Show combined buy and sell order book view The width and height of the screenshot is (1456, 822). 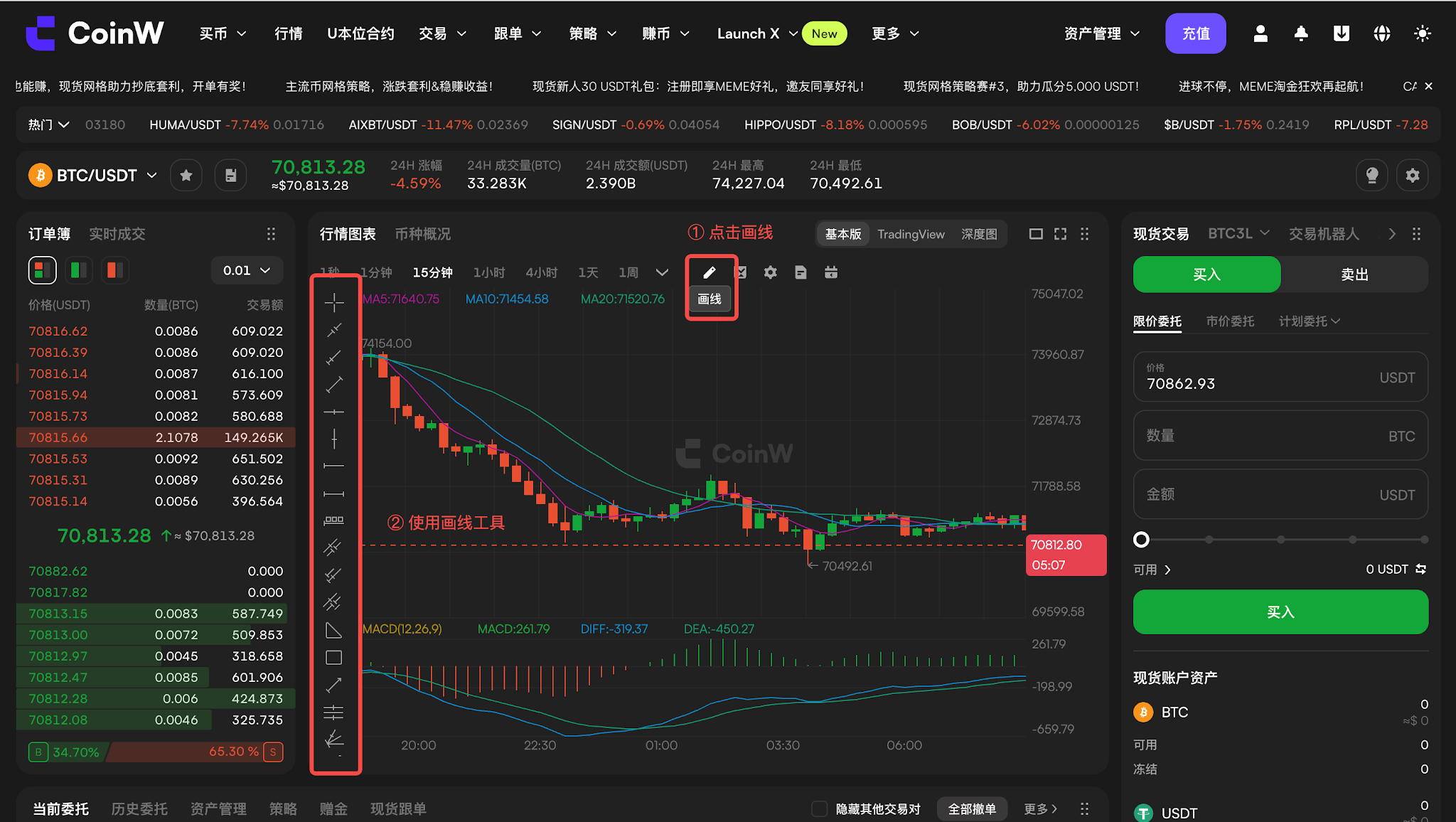tap(42, 270)
